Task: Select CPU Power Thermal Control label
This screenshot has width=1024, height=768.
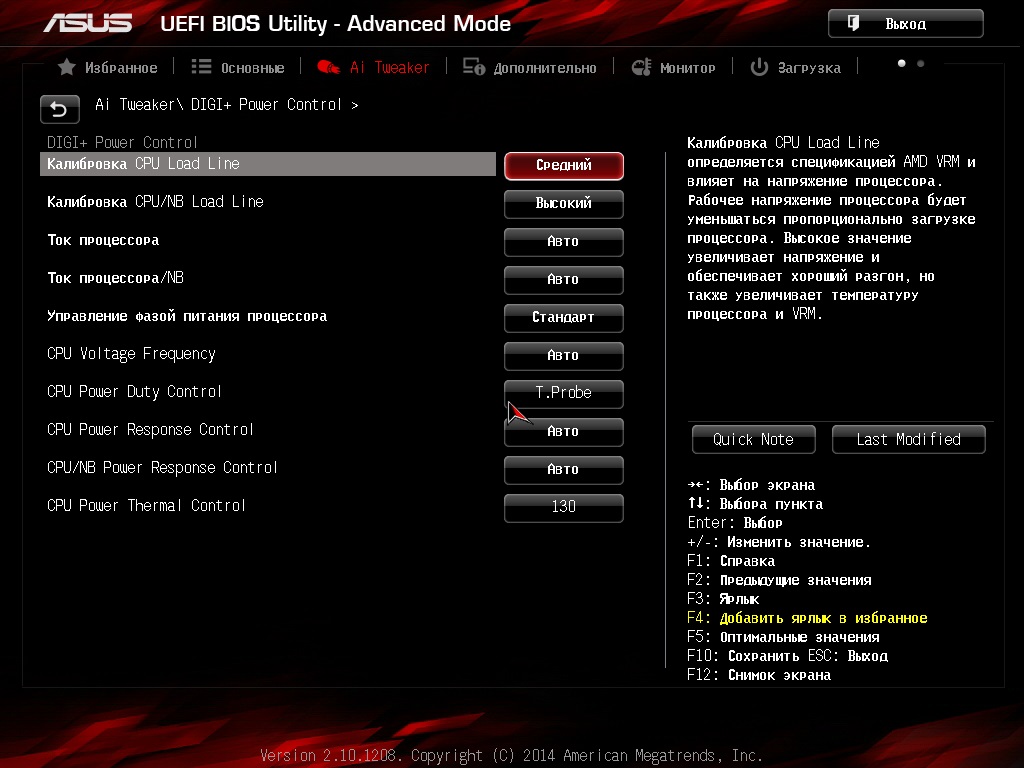Action: [146, 505]
